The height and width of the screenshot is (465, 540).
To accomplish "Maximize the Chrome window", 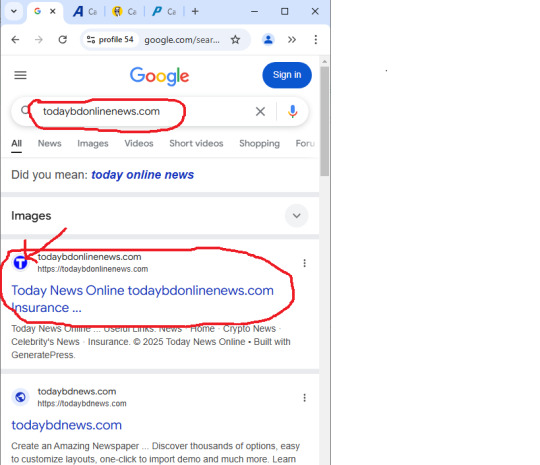I will point(284,11).
